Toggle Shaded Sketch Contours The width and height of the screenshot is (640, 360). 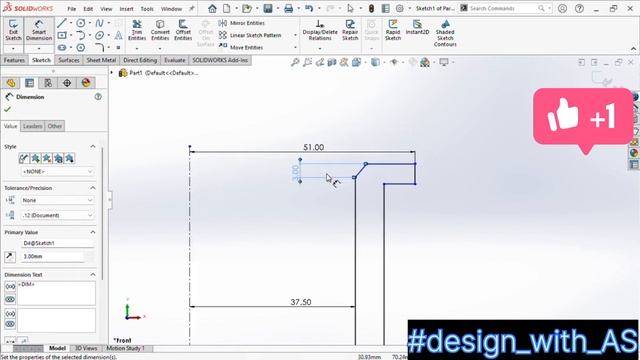(445, 33)
